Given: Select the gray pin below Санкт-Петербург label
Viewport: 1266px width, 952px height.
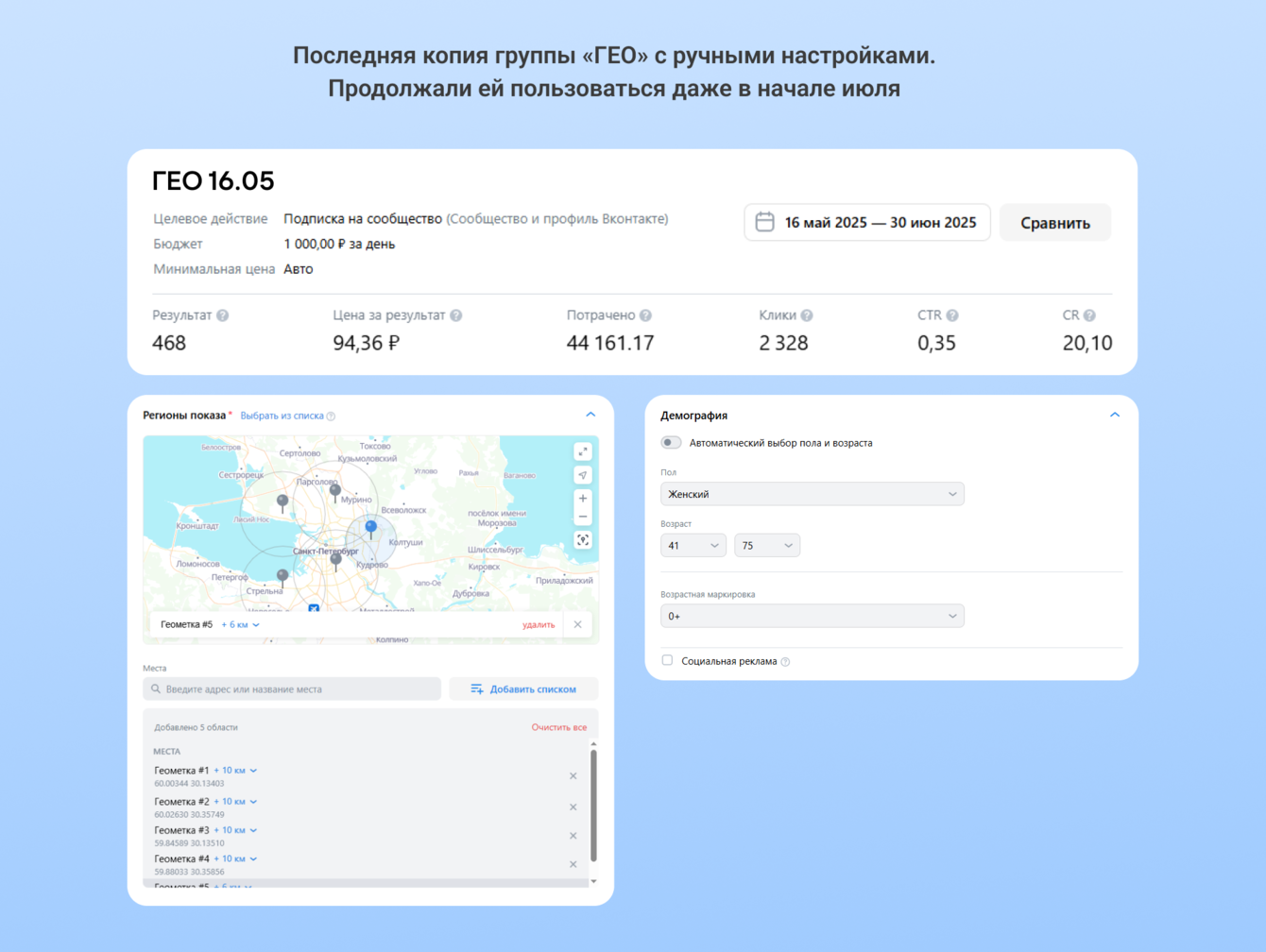Looking at the screenshot, I should click(335, 562).
